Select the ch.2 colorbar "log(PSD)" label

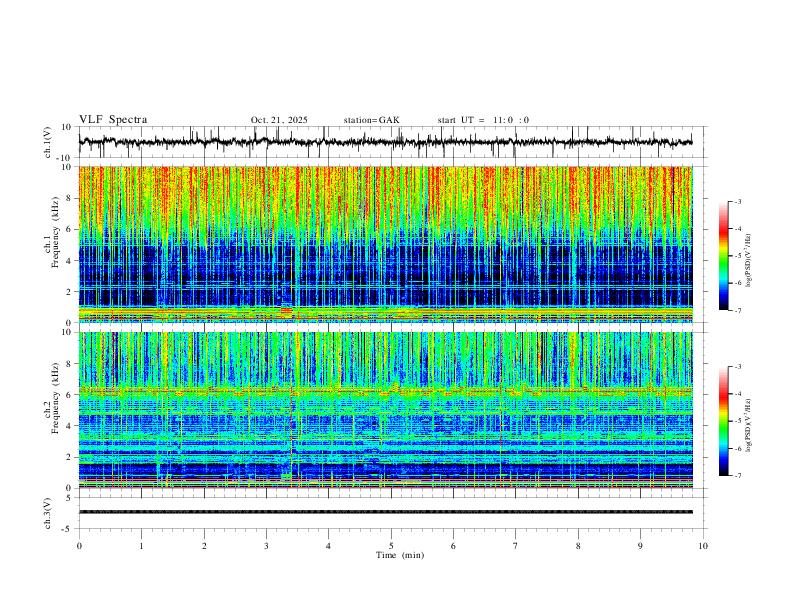click(x=748, y=426)
